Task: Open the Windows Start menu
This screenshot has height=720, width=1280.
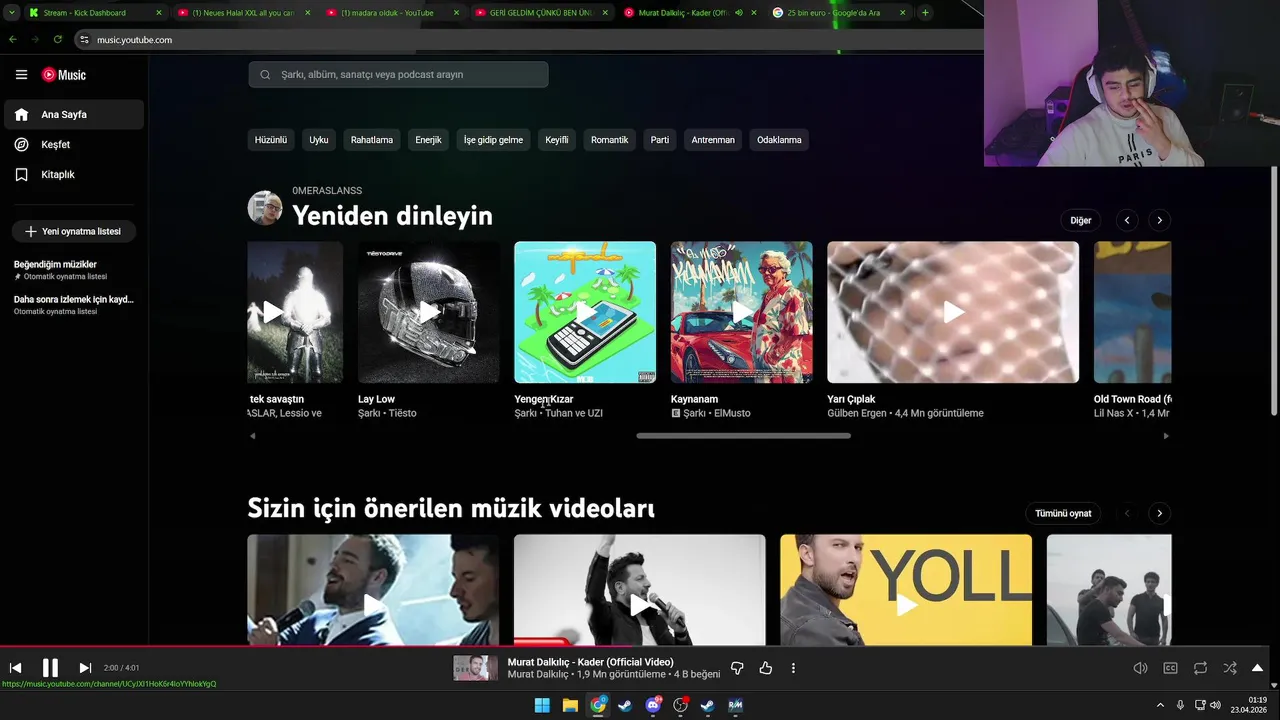Action: coord(542,705)
